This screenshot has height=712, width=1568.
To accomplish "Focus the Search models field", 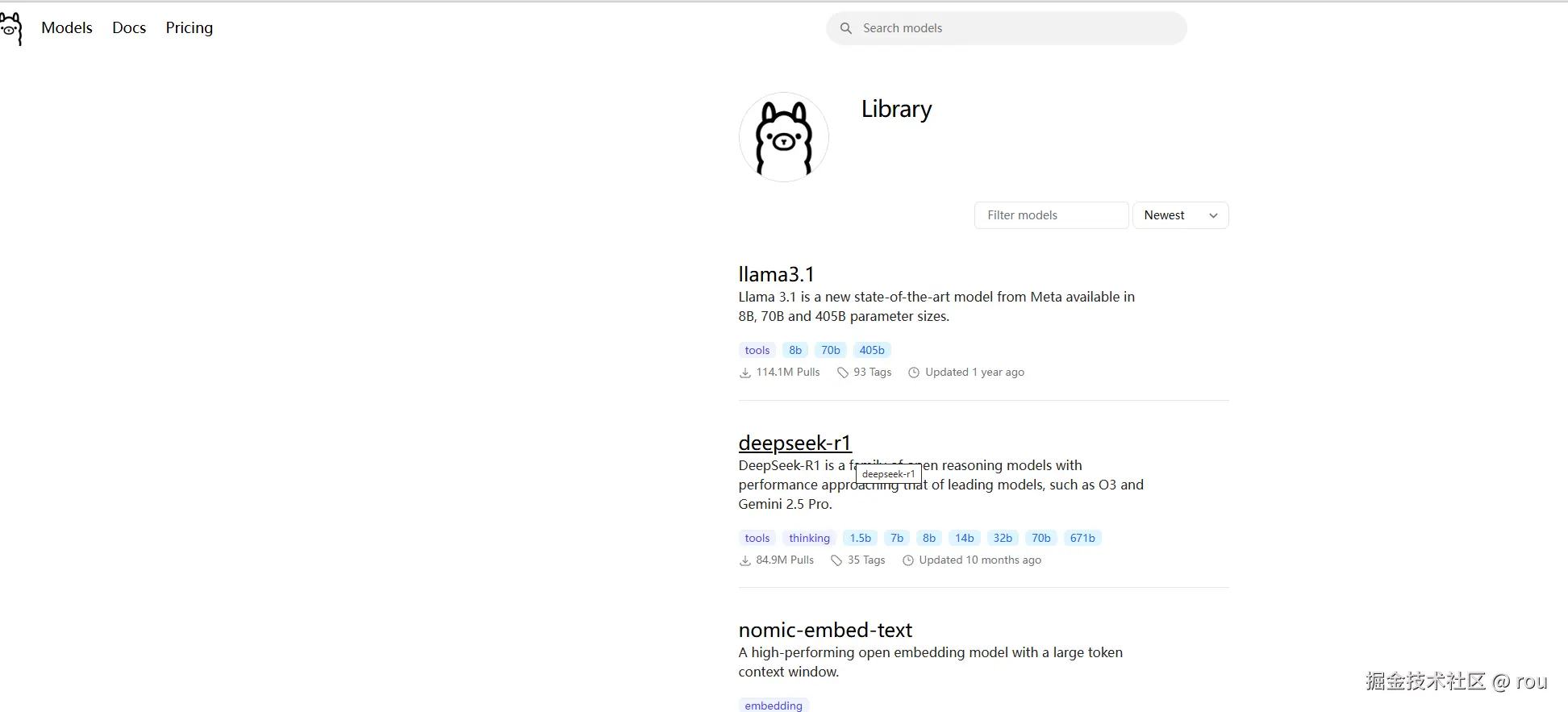I will [x=1007, y=28].
